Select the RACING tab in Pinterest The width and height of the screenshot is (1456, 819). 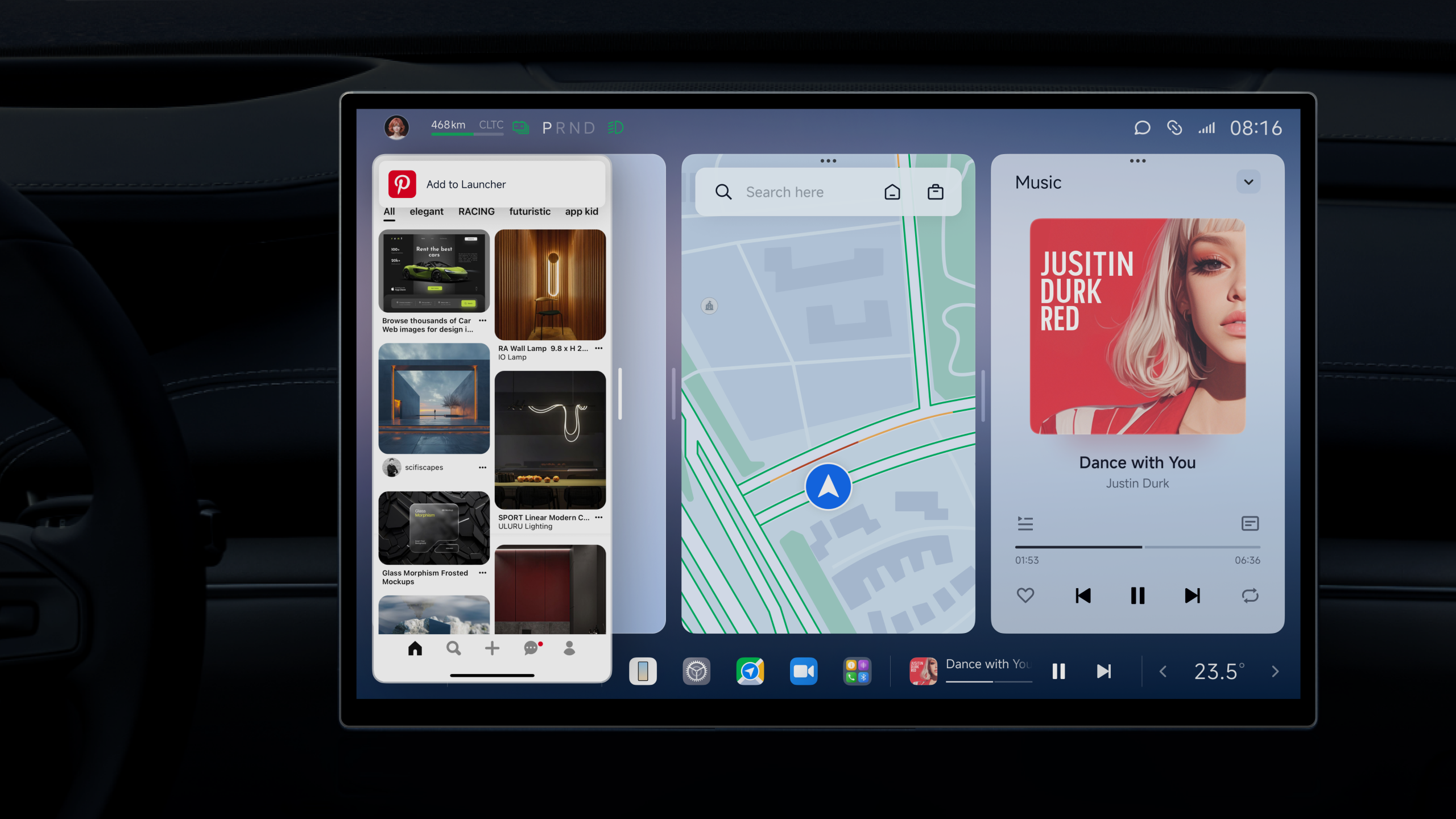coord(476,211)
